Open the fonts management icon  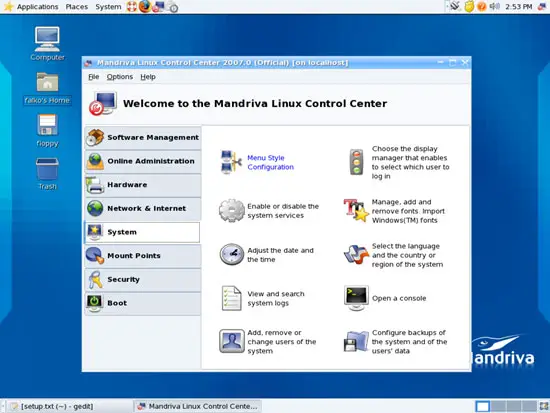[x=356, y=211]
